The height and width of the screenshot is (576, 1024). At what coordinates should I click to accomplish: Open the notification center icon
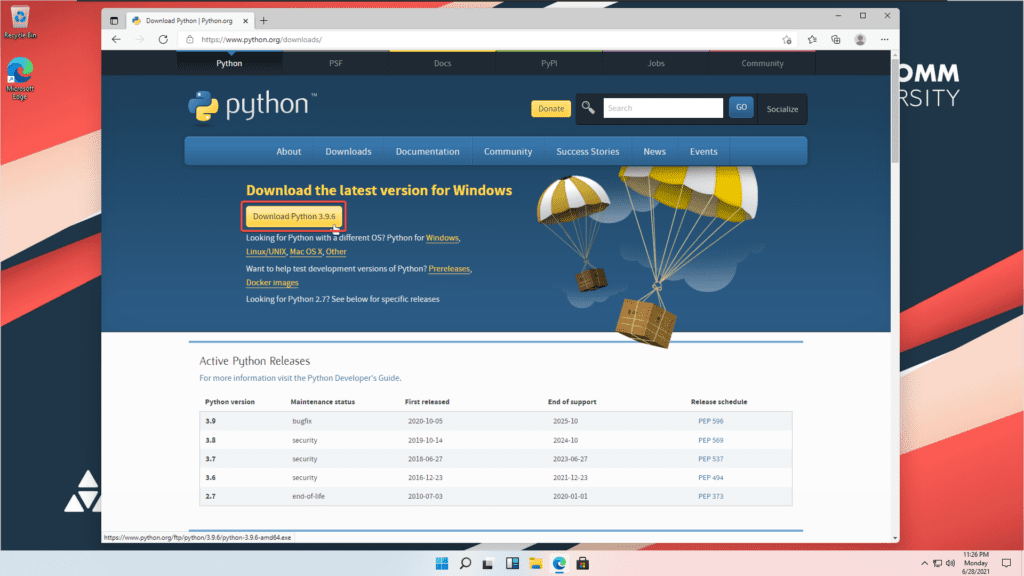(1006, 564)
